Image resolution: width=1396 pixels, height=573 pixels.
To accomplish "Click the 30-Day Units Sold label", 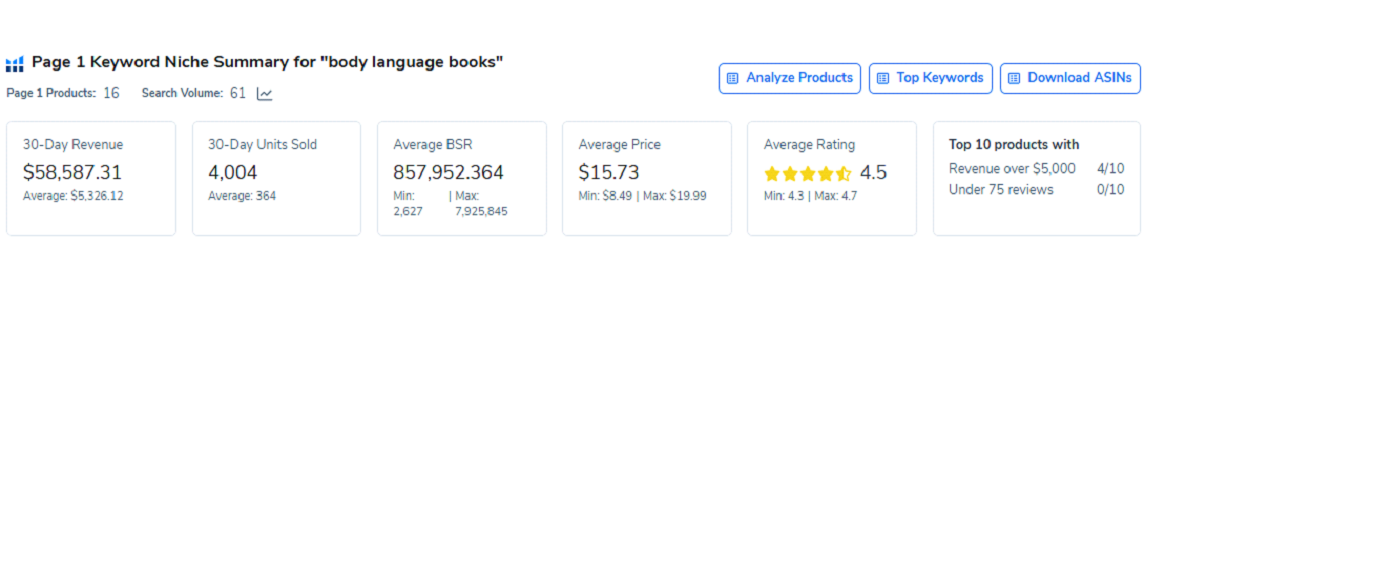I will pos(262,144).
